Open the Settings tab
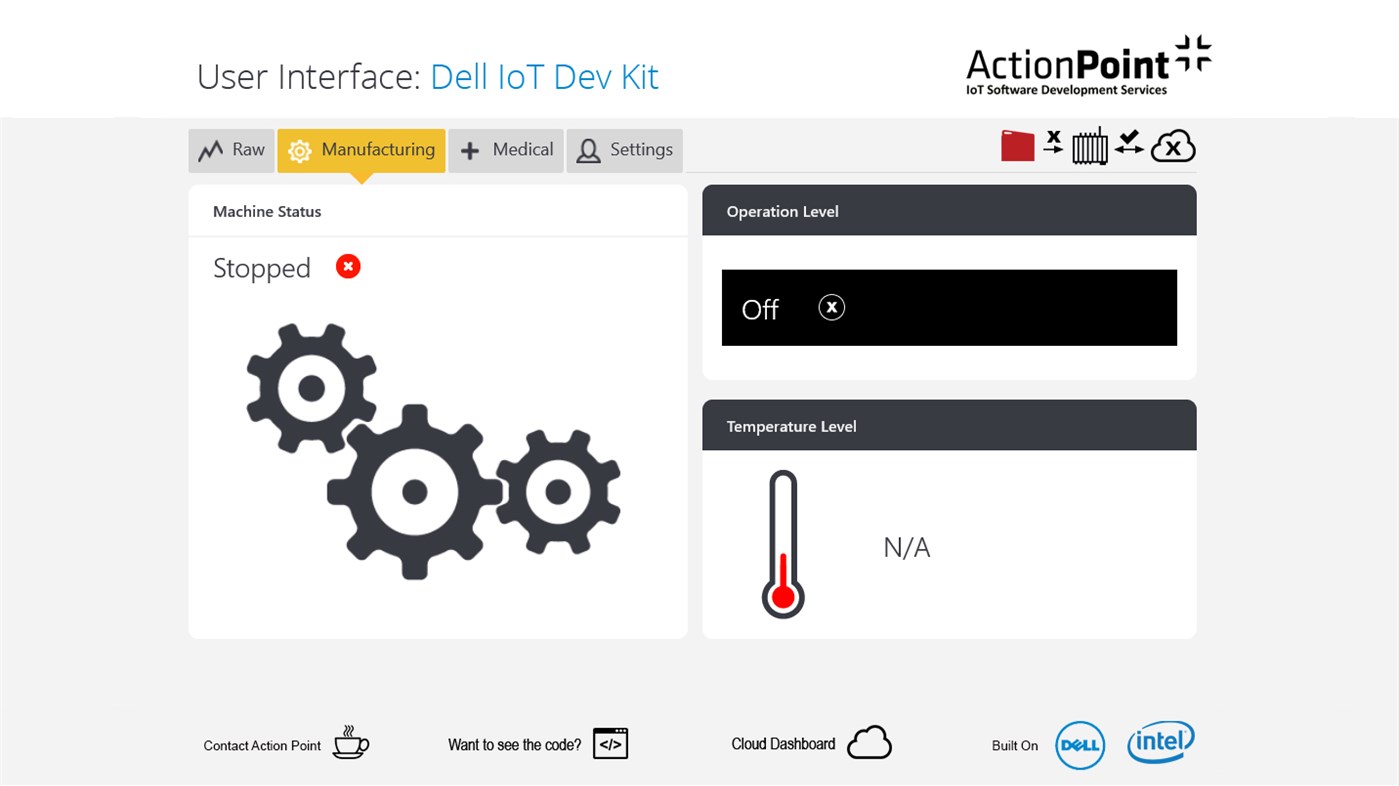The width and height of the screenshot is (1399, 786). tap(625, 149)
